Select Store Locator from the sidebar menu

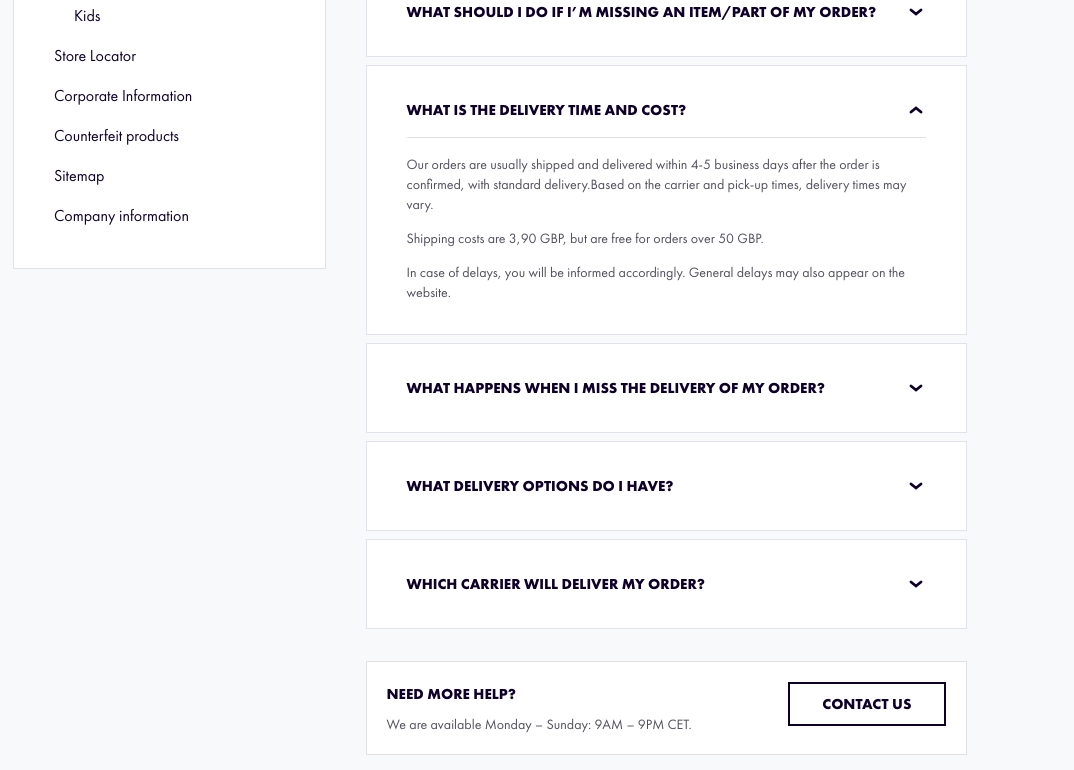pyautogui.click(x=95, y=56)
